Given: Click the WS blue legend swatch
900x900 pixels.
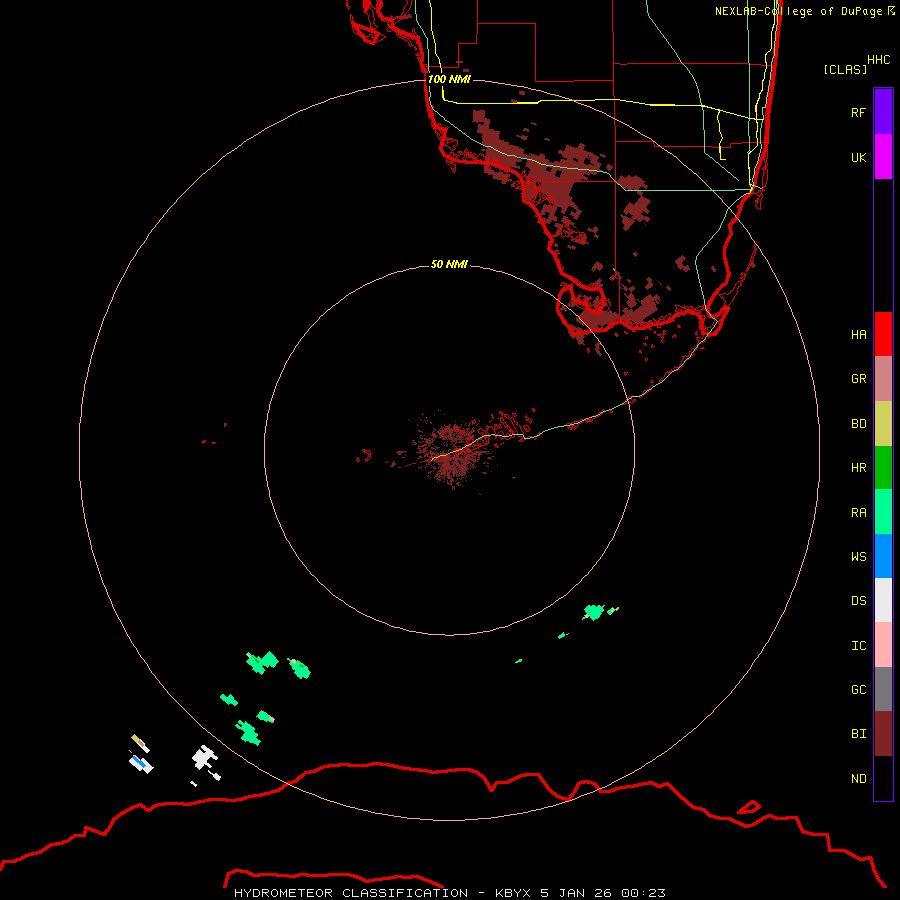Looking at the screenshot, I should point(883,556).
